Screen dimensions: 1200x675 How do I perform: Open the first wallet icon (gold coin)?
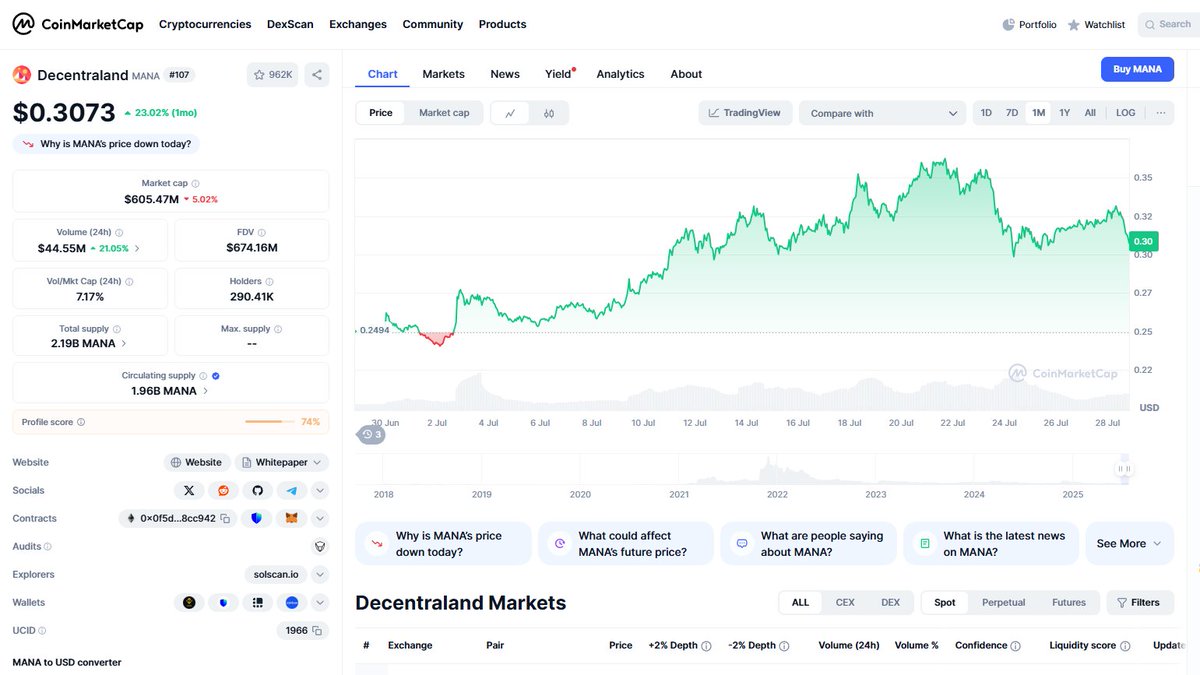[189, 603]
